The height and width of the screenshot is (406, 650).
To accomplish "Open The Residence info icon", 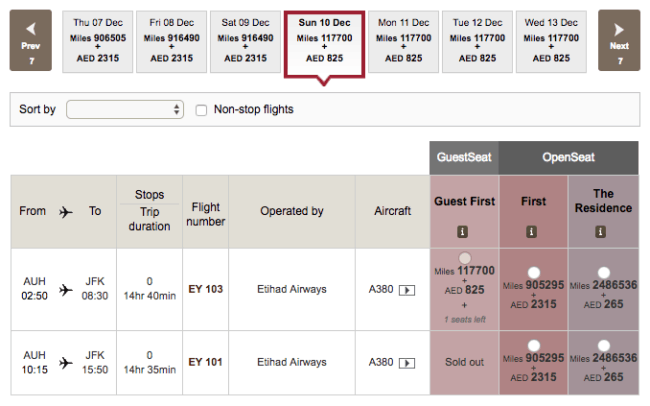I will coord(600,231).
